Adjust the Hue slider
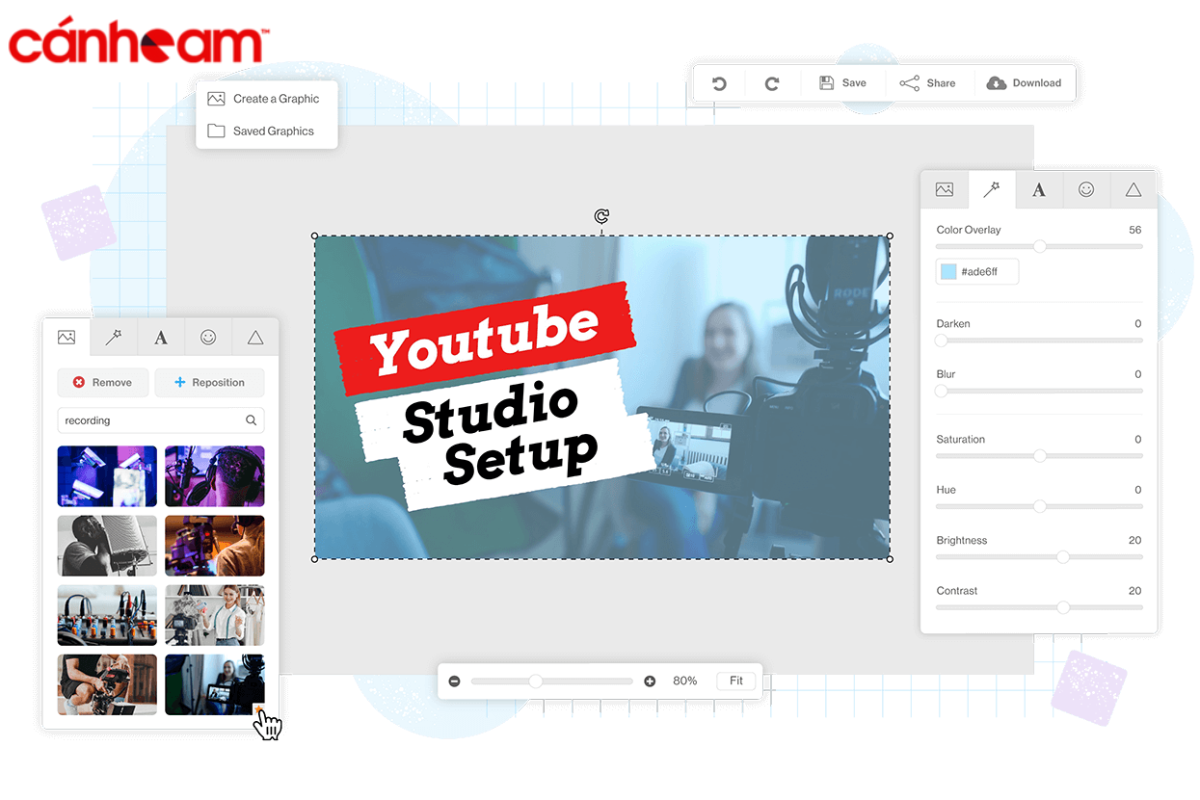1200x800 pixels. pyautogui.click(x=1039, y=506)
